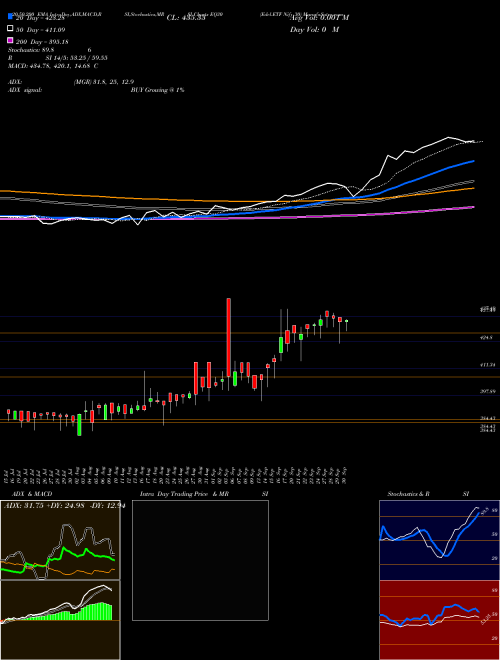
Task: Click the 'Intra Day Trading Price & MR' heading
Action: (184, 494)
